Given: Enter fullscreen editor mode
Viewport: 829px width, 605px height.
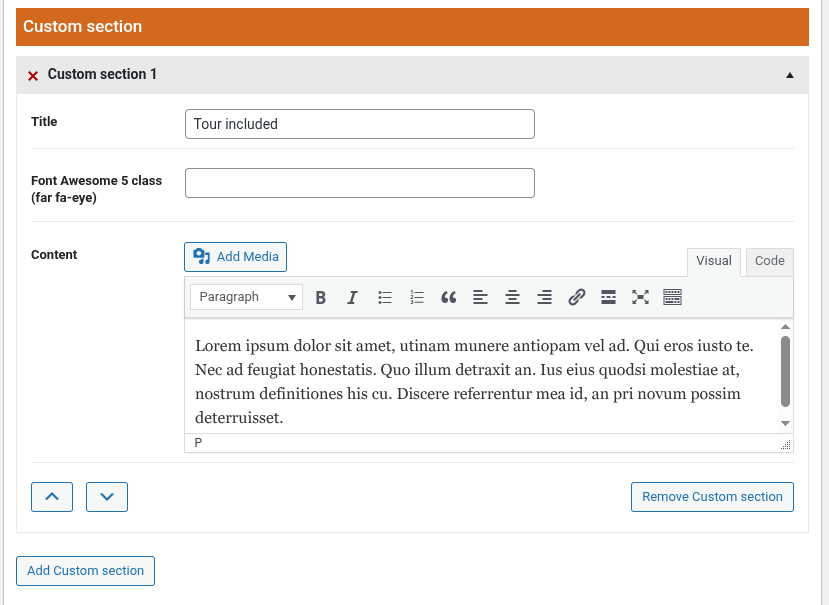Looking at the screenshot, I should [x=640, y=297].
